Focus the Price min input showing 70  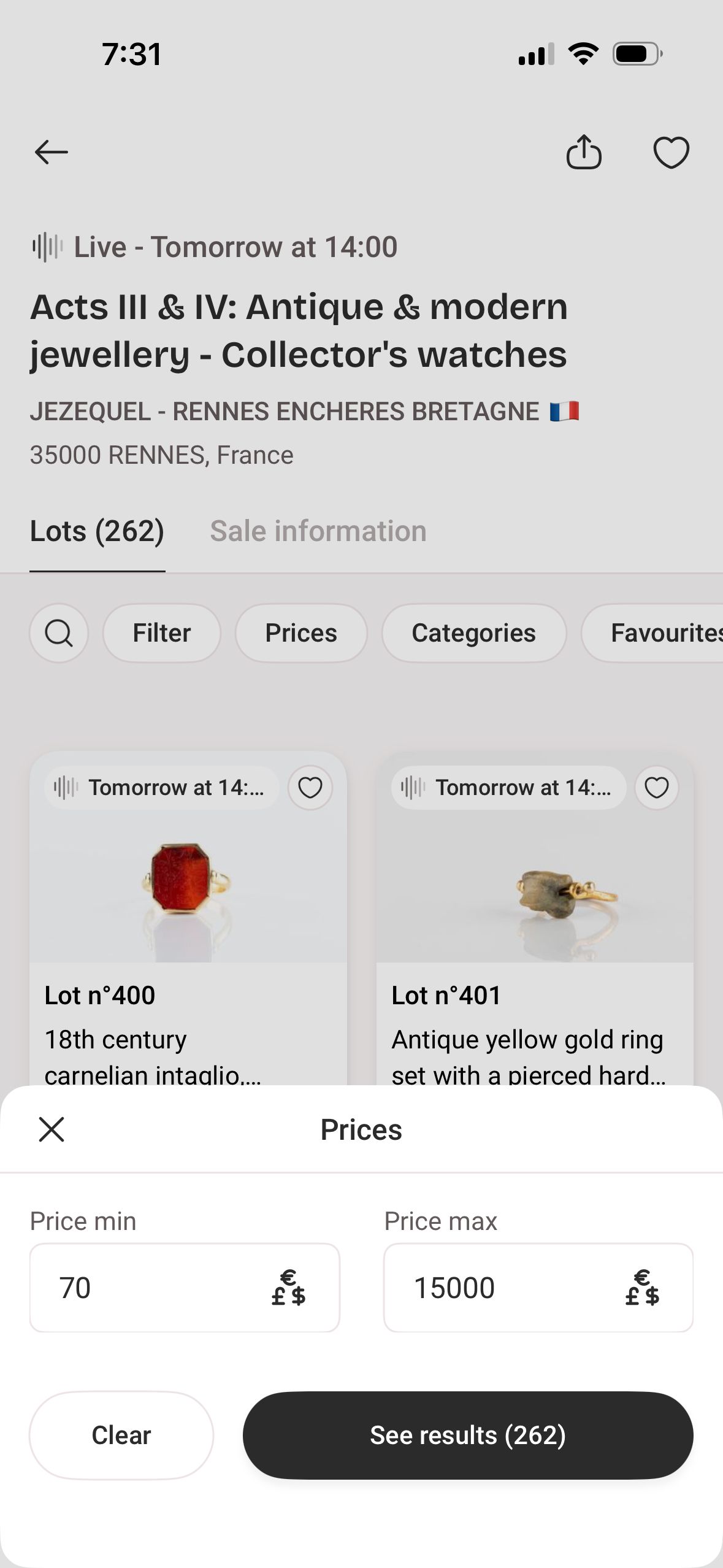147,1287
